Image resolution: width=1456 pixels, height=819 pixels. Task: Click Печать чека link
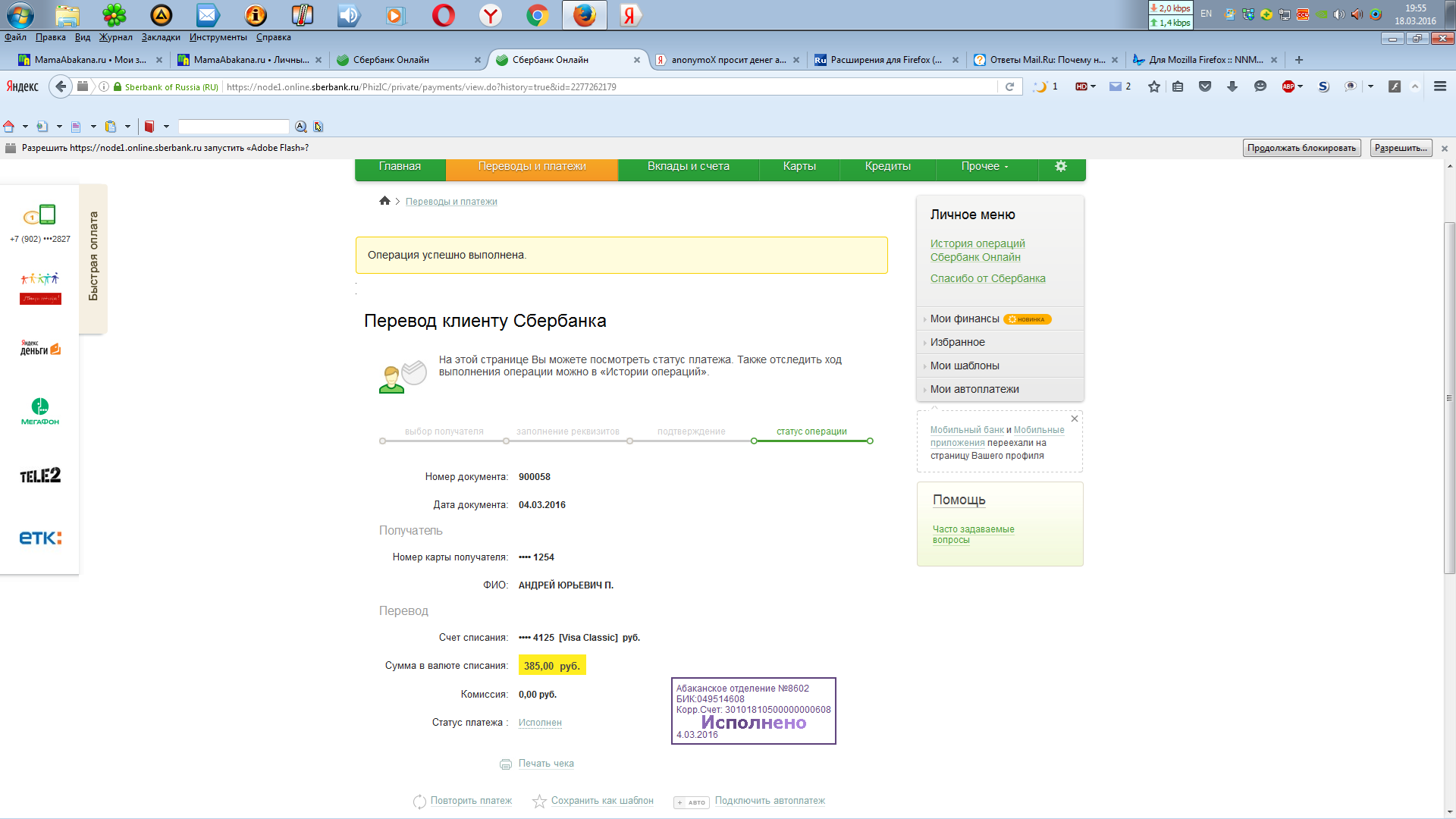546,764
